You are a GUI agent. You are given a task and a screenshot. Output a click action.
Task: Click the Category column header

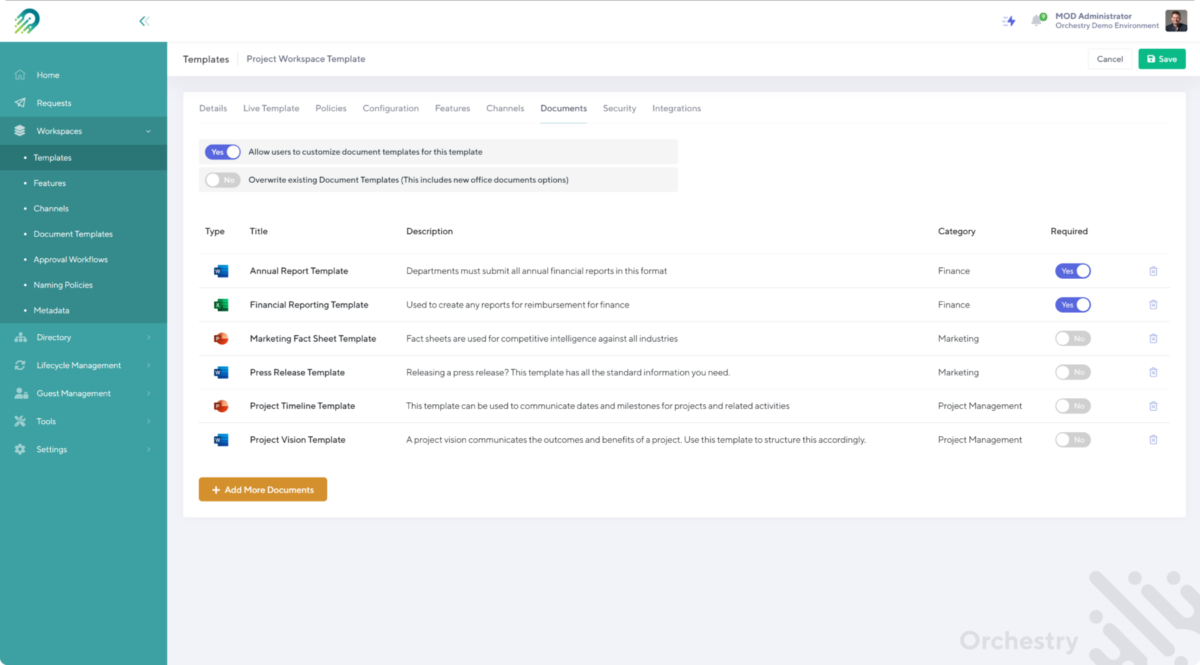[957, 231]
